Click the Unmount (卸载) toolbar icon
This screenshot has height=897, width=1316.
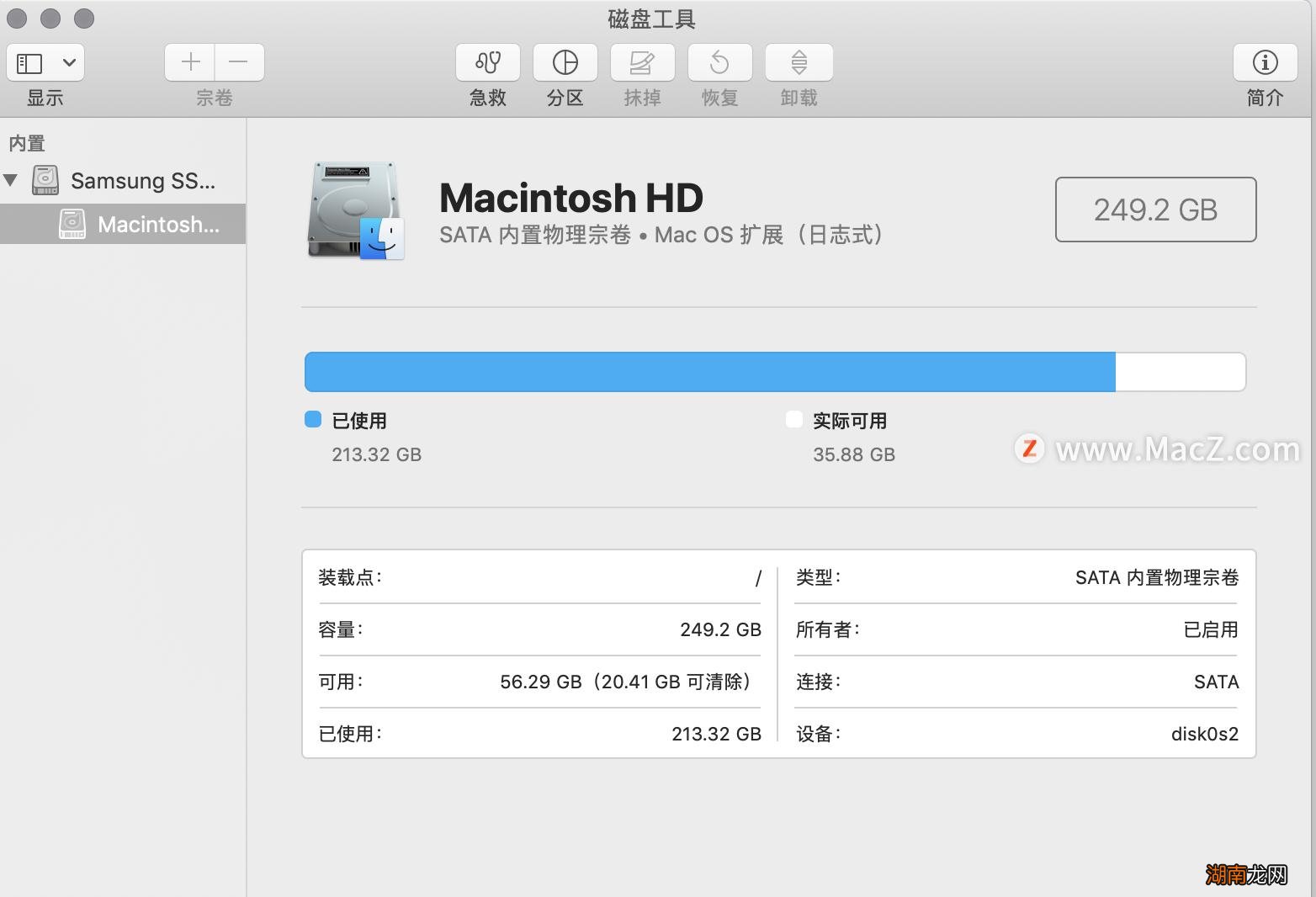click(x=799, y=62)
